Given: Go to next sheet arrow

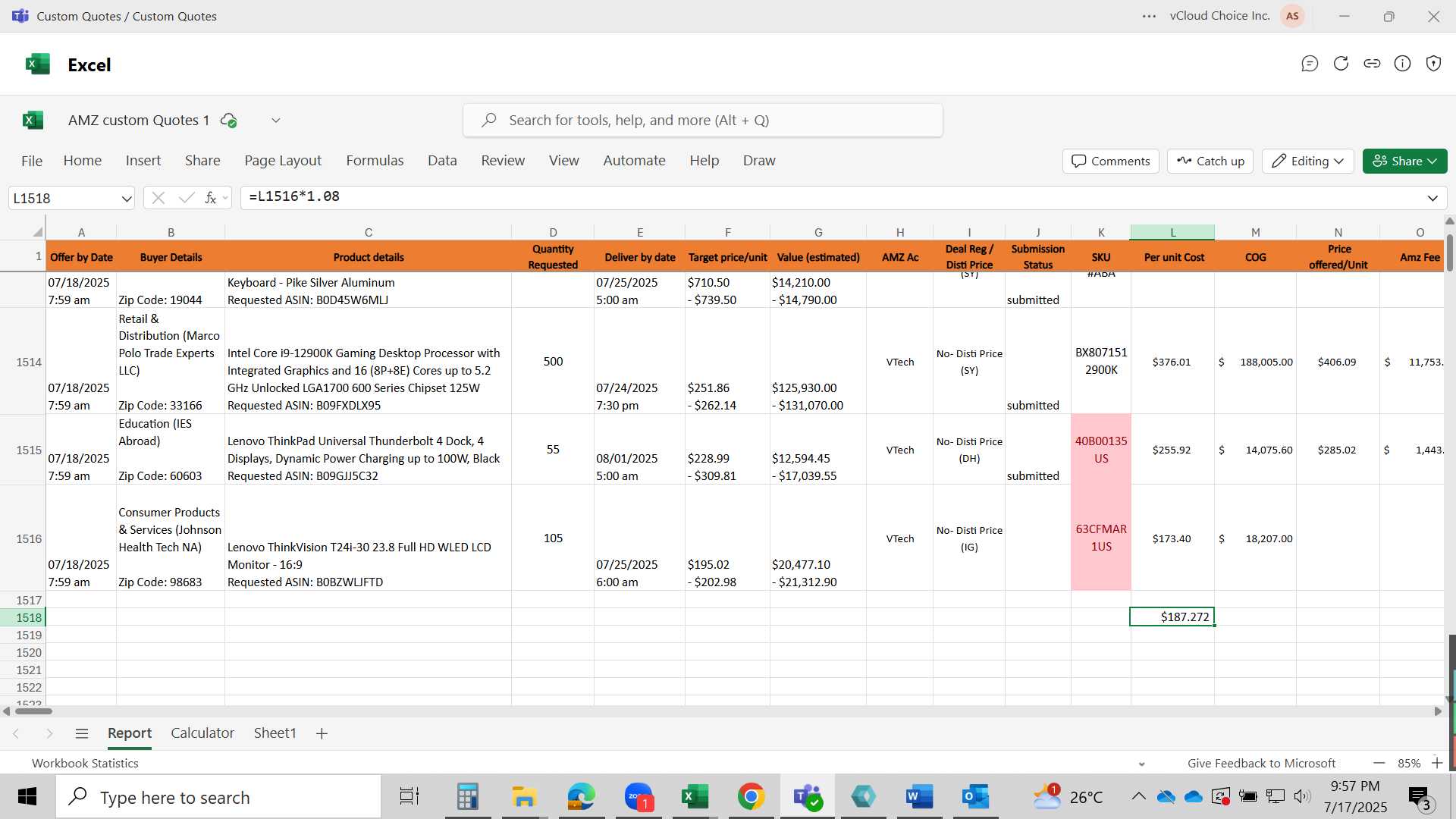Looking at the screenshot, I should pyautogui.click(x=49, y=733).
